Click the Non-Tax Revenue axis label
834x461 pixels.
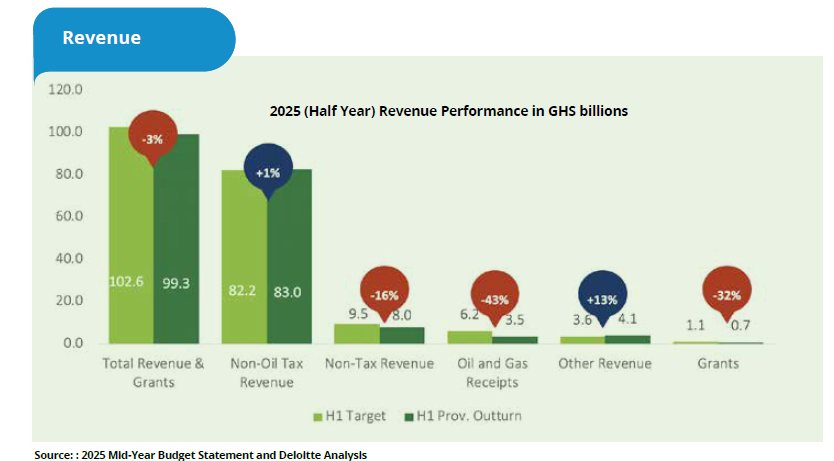coord(380,363)
